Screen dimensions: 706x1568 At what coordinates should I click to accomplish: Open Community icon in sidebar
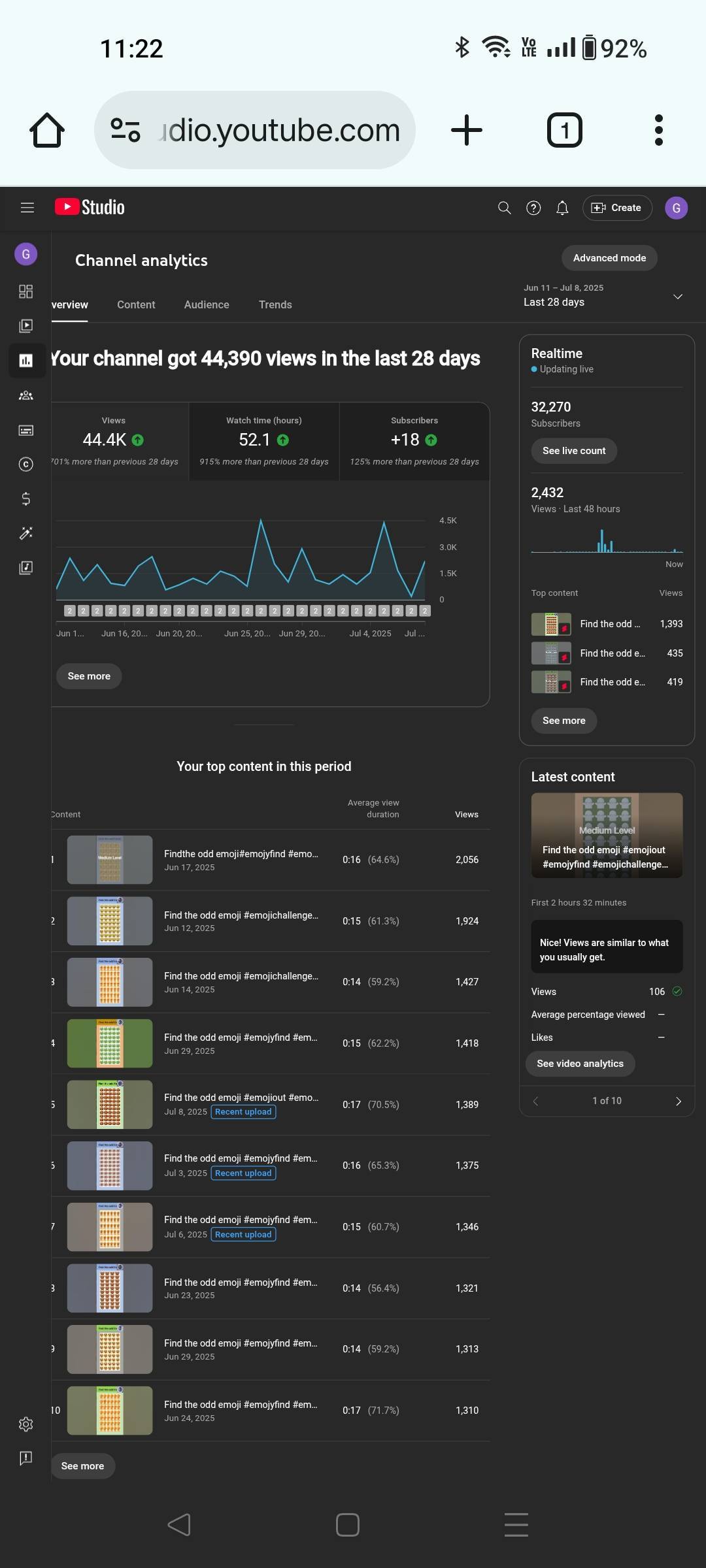coord(26,395)
